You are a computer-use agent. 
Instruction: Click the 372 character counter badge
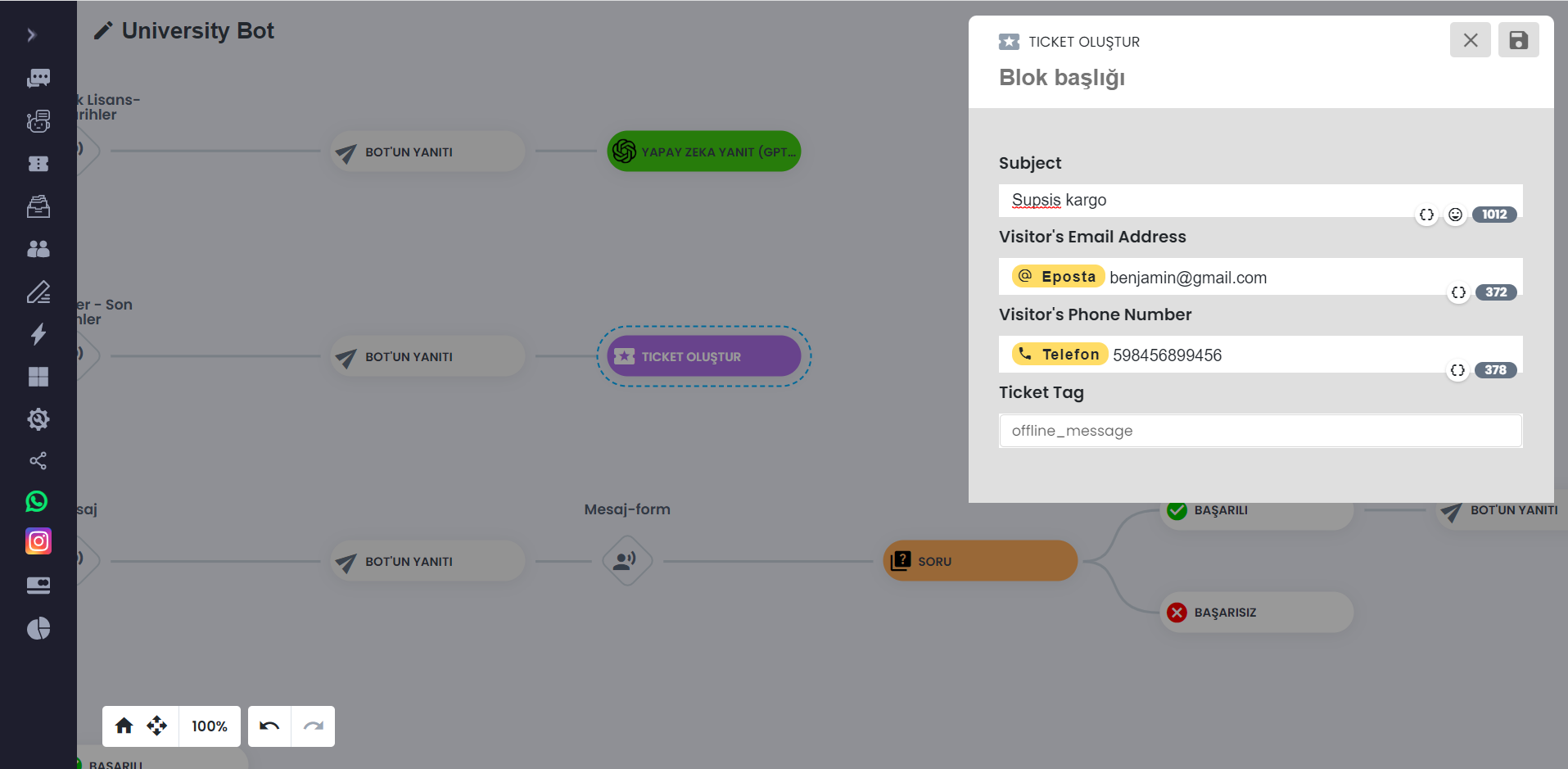pos(1496,292)
